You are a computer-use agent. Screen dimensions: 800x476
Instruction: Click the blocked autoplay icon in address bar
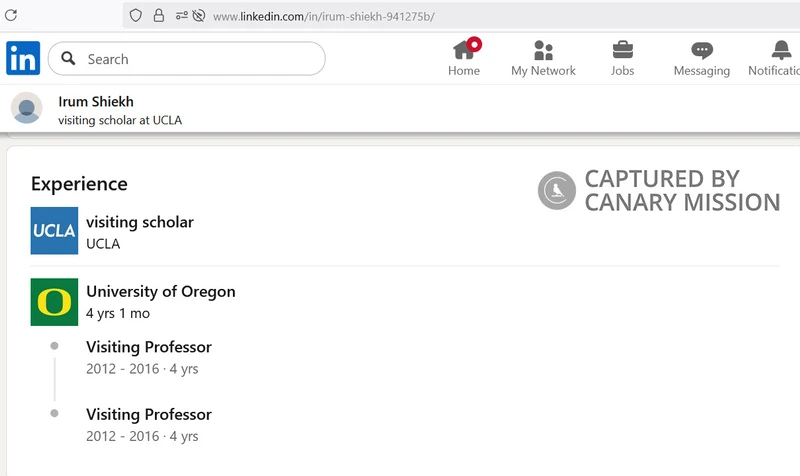198,16
